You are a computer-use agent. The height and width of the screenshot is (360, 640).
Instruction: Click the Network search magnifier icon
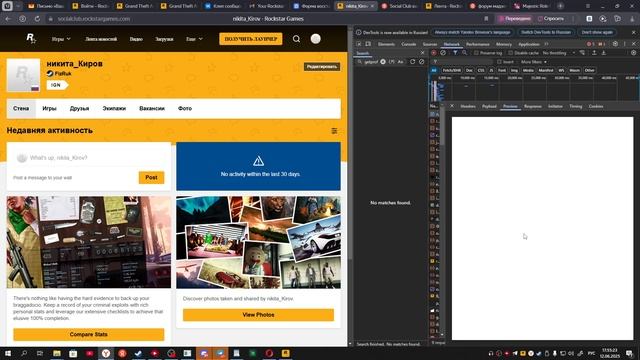[464, 53]
